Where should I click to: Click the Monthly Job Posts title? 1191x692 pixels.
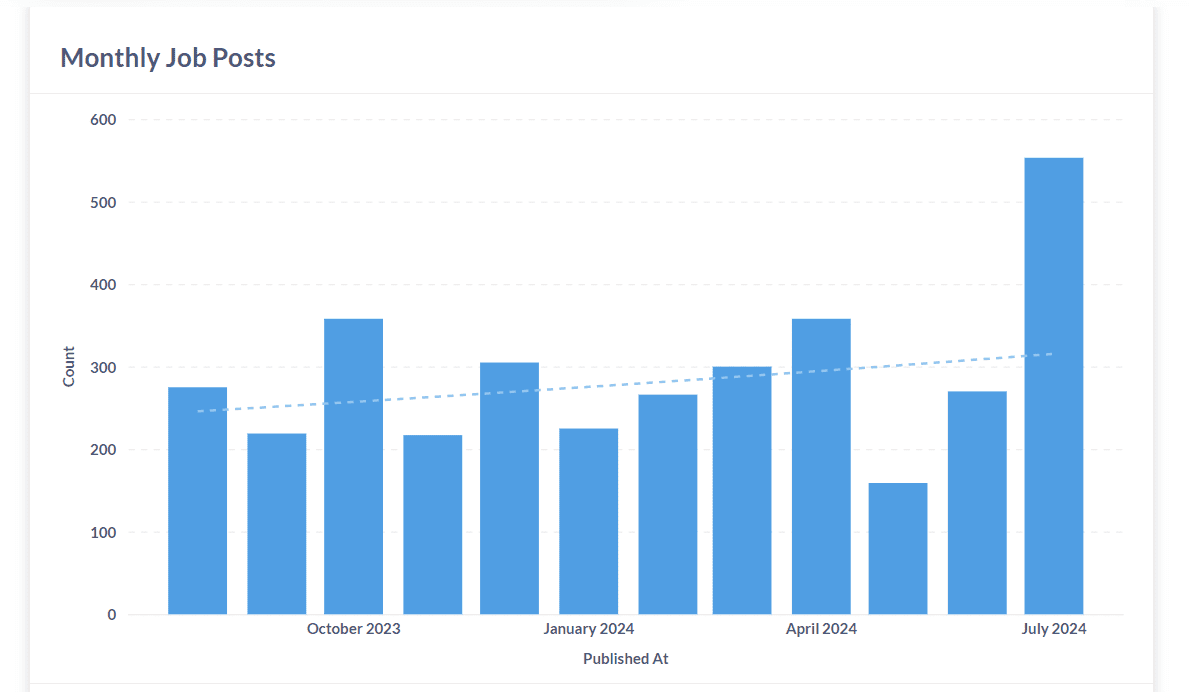tap(167, 57)
